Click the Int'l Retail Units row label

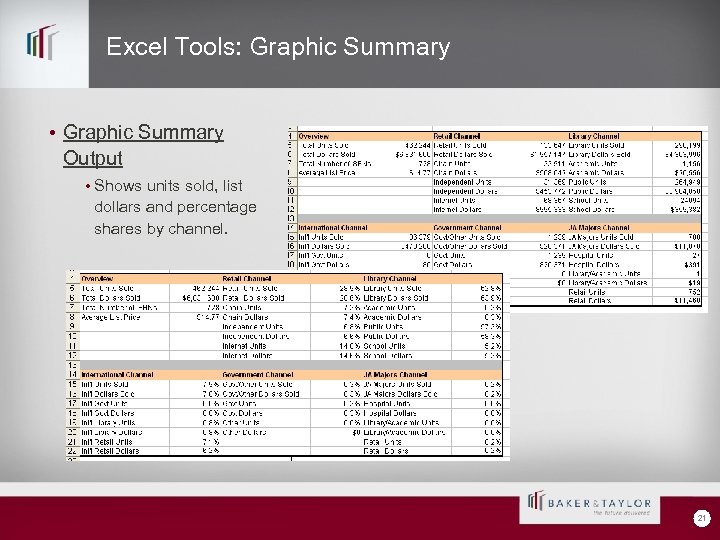pos(107,442)
